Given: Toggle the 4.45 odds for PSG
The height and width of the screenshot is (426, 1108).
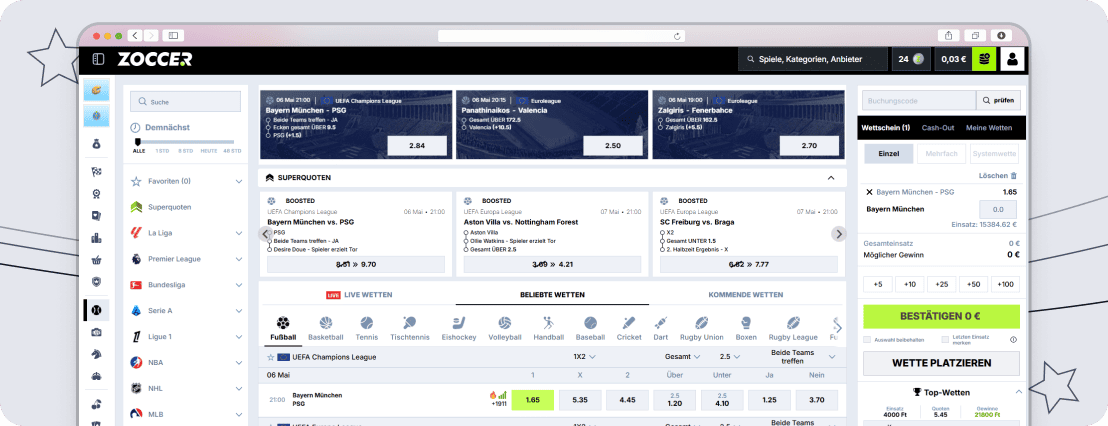Looking at the screenshot, I should (627, 400).
